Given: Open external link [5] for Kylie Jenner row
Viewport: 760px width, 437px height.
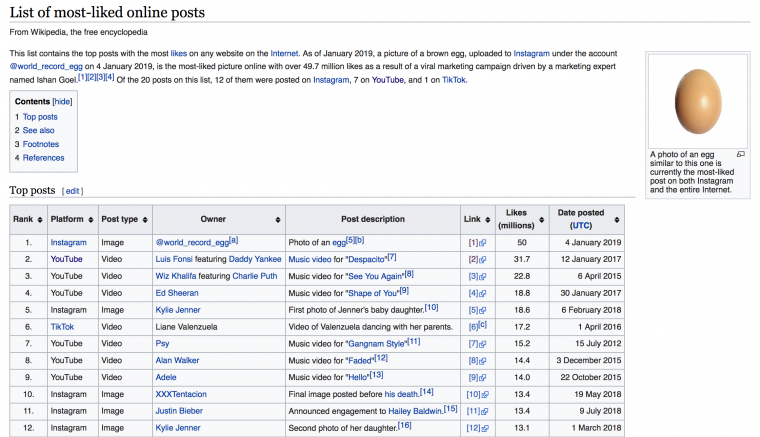Looking at the screenshot, I should [x=477, y=310].
